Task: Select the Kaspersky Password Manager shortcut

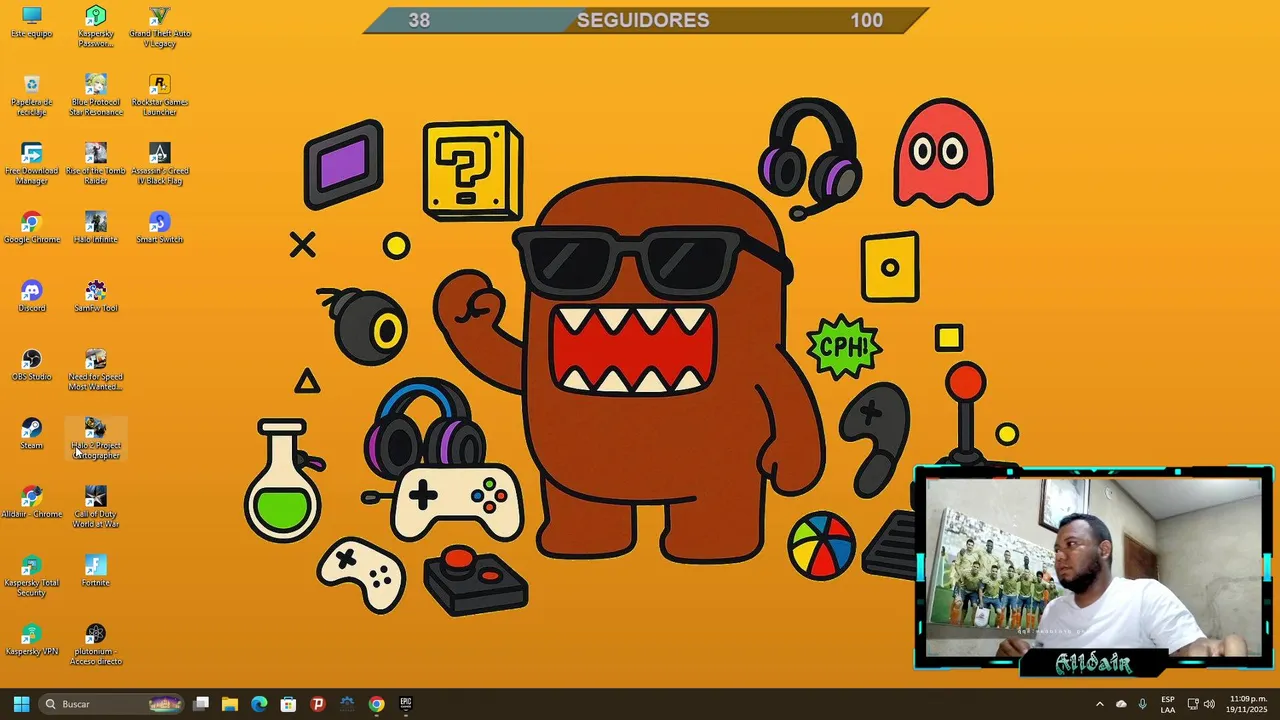Action: [x=95, y=26]
